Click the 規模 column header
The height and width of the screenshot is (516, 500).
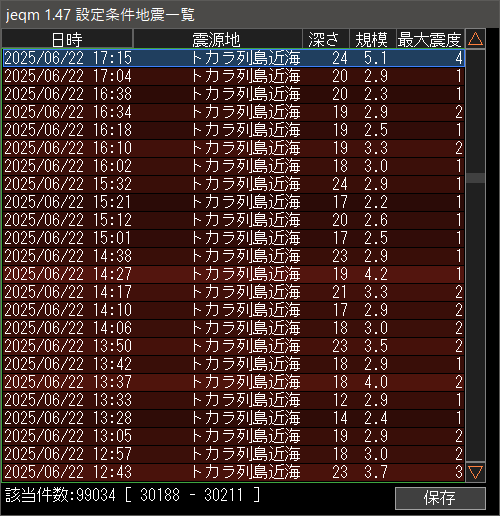point(372,39)
